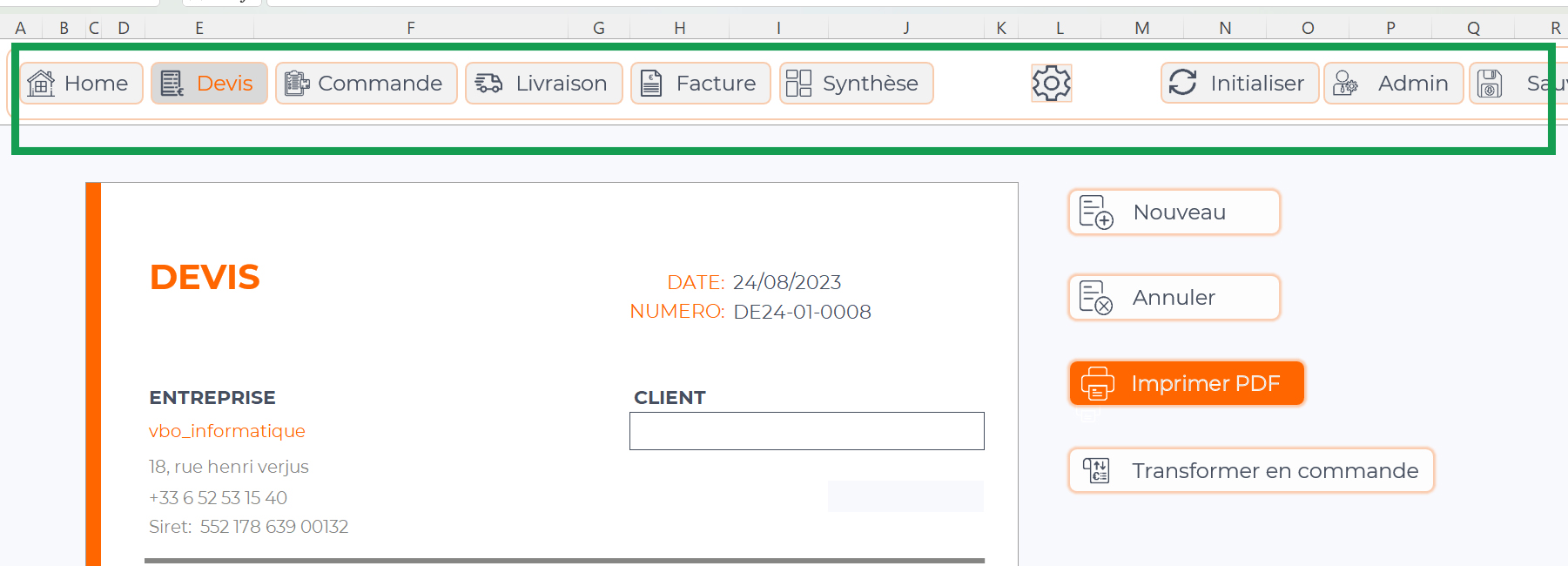The height and width of the screenshot is (566, 1568).
Task: Click the Synthèse dashboard icon
Action: 798,84
